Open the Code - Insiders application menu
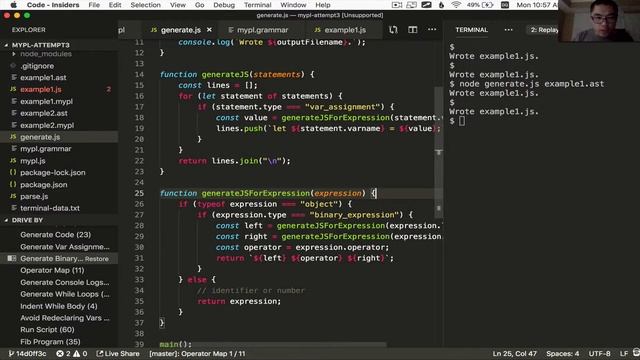The image size is (640, 360). coord(53,5)
